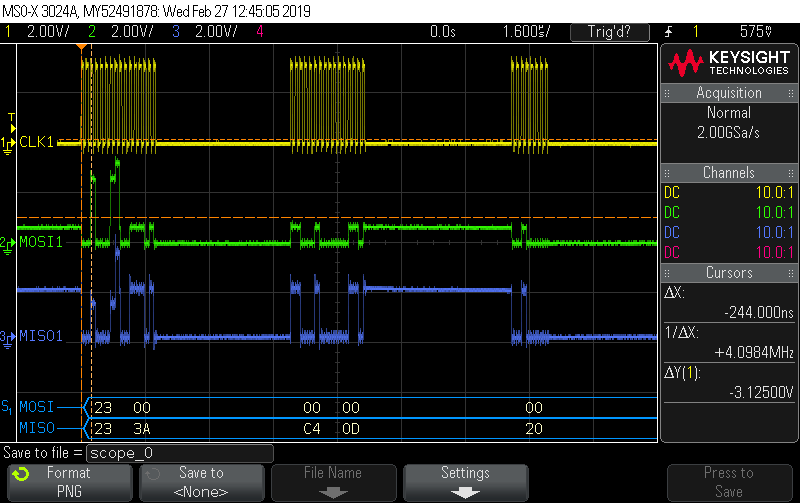This screenshot has height=503, width=800.
Task: Select channel 2 scale 2.00V/
Action: (132, 32)
